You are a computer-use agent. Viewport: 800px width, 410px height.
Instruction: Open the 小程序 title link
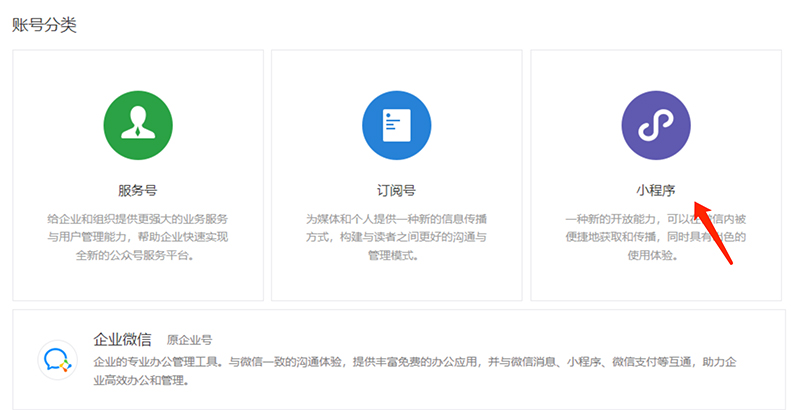(656, 191)
